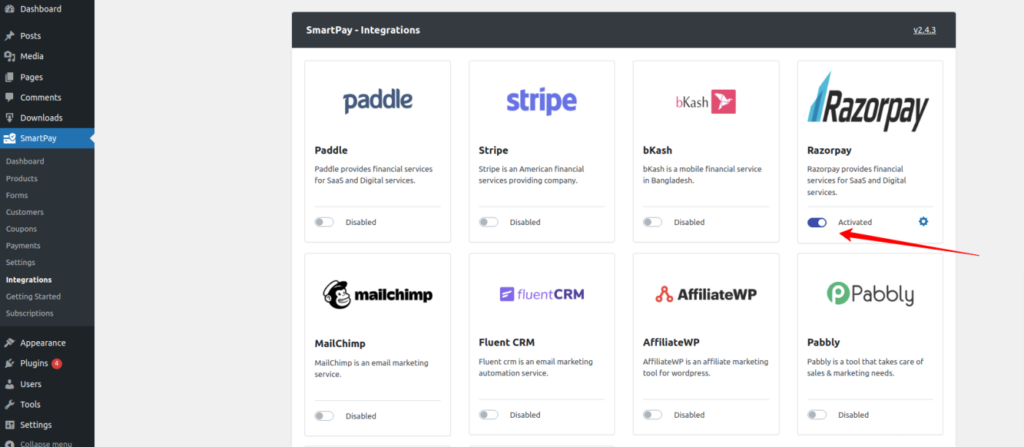Open Razorpay settings gear icon
Screen dimensions: 1024x447
pos(923,222)
